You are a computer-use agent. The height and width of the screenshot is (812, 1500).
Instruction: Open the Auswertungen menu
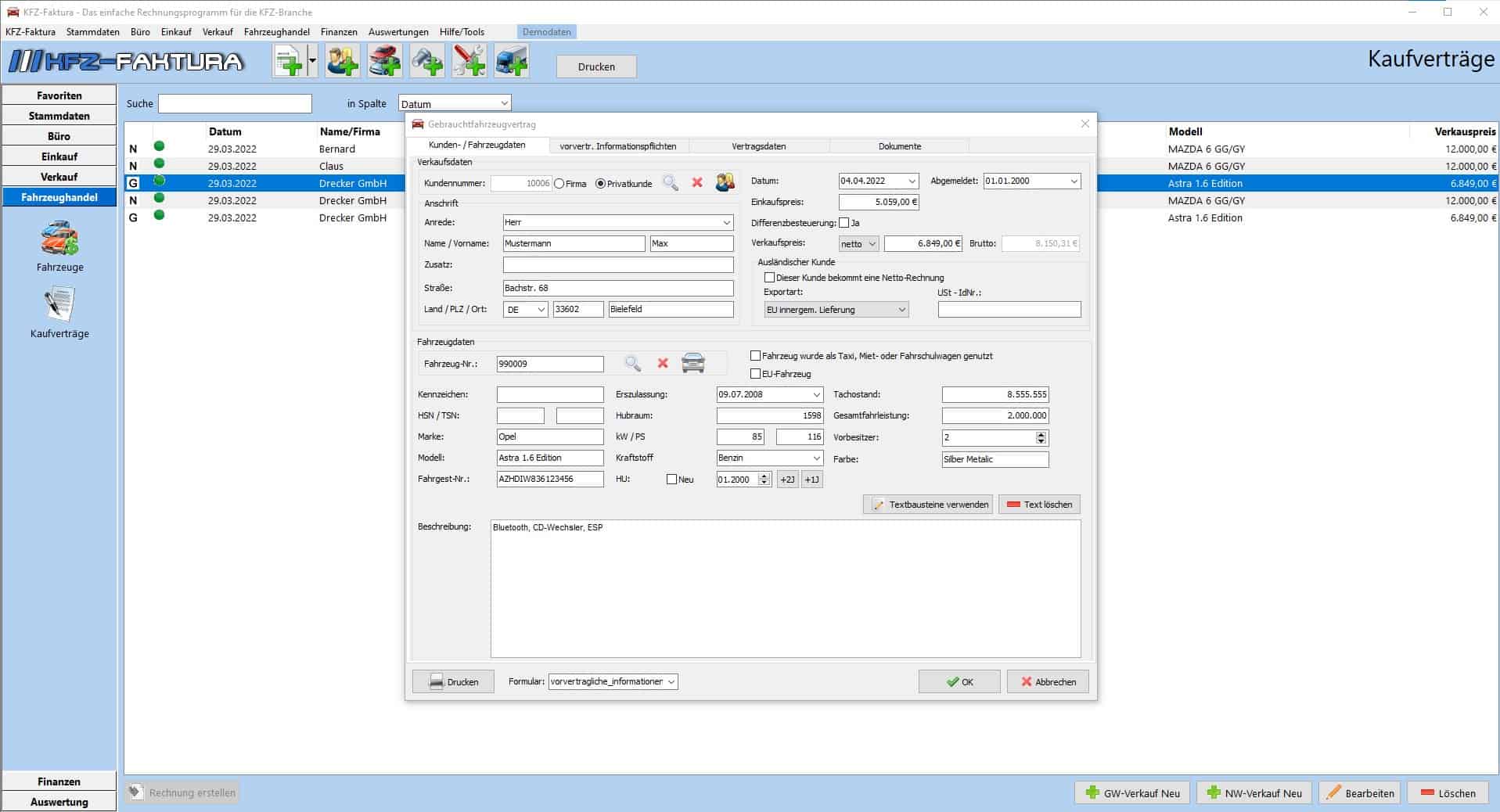[x=398, y=32]
